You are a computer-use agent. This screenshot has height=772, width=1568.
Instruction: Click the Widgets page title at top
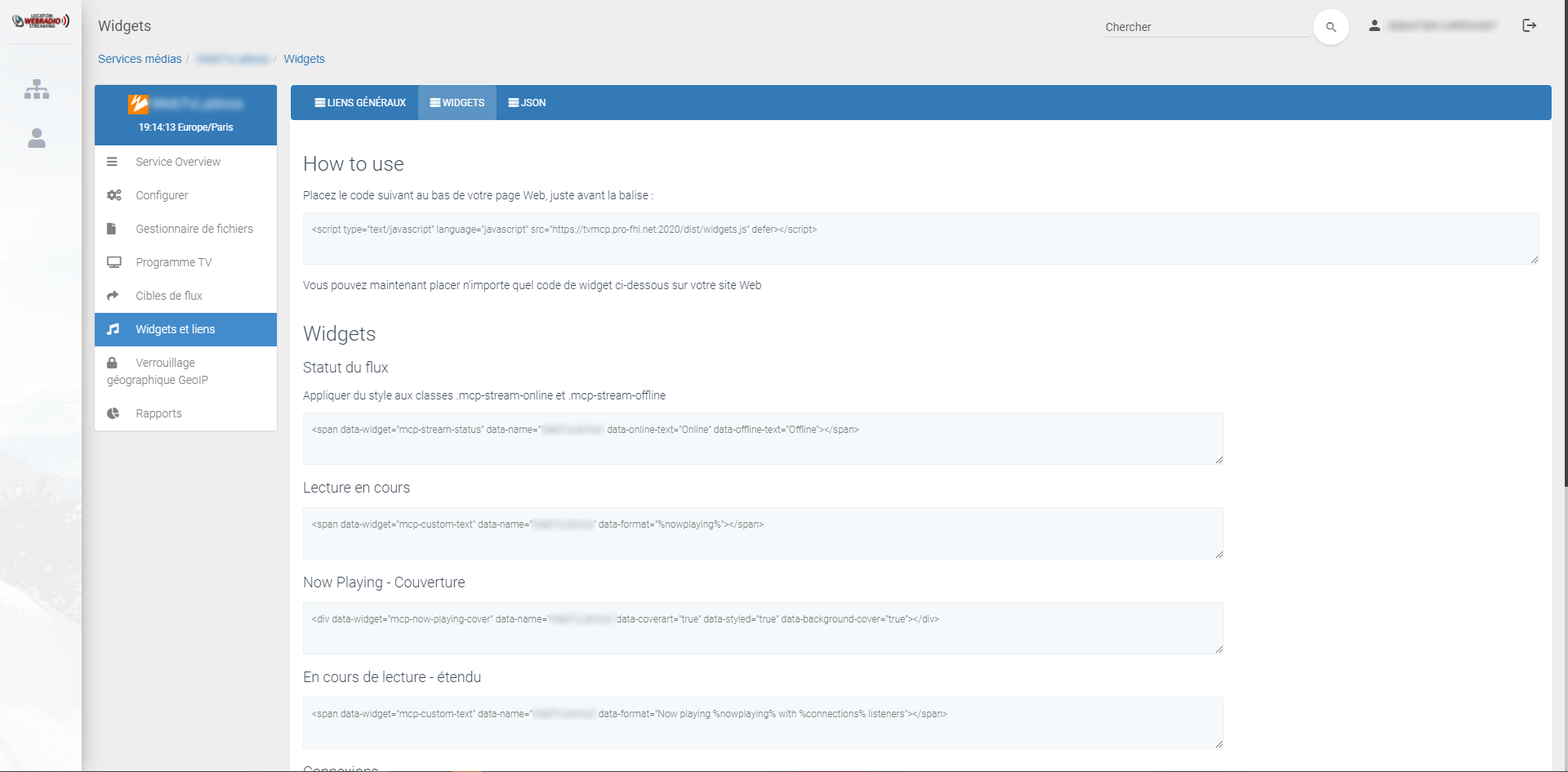coord(124,26)
